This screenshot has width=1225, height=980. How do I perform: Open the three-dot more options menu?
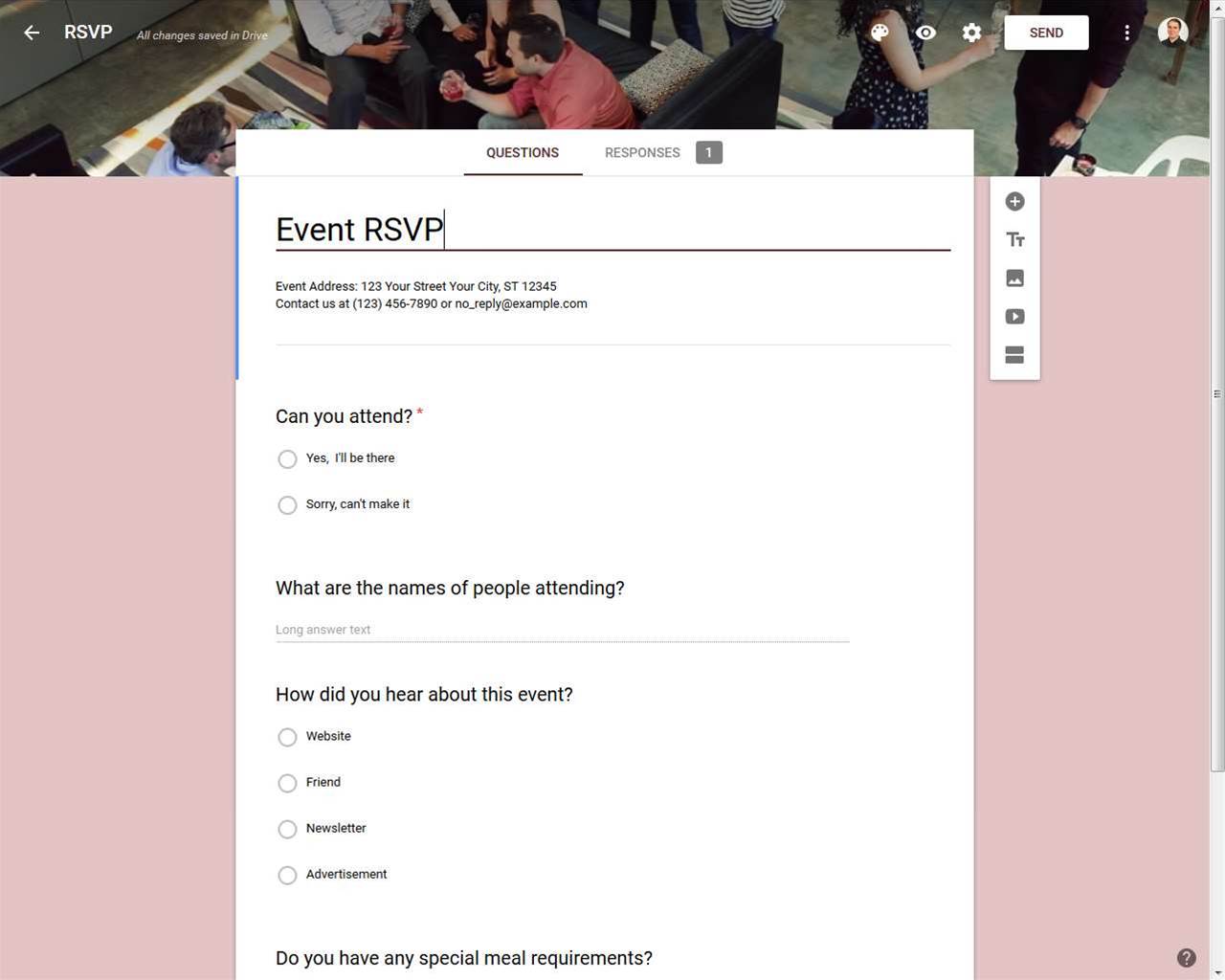[1126, 33]
